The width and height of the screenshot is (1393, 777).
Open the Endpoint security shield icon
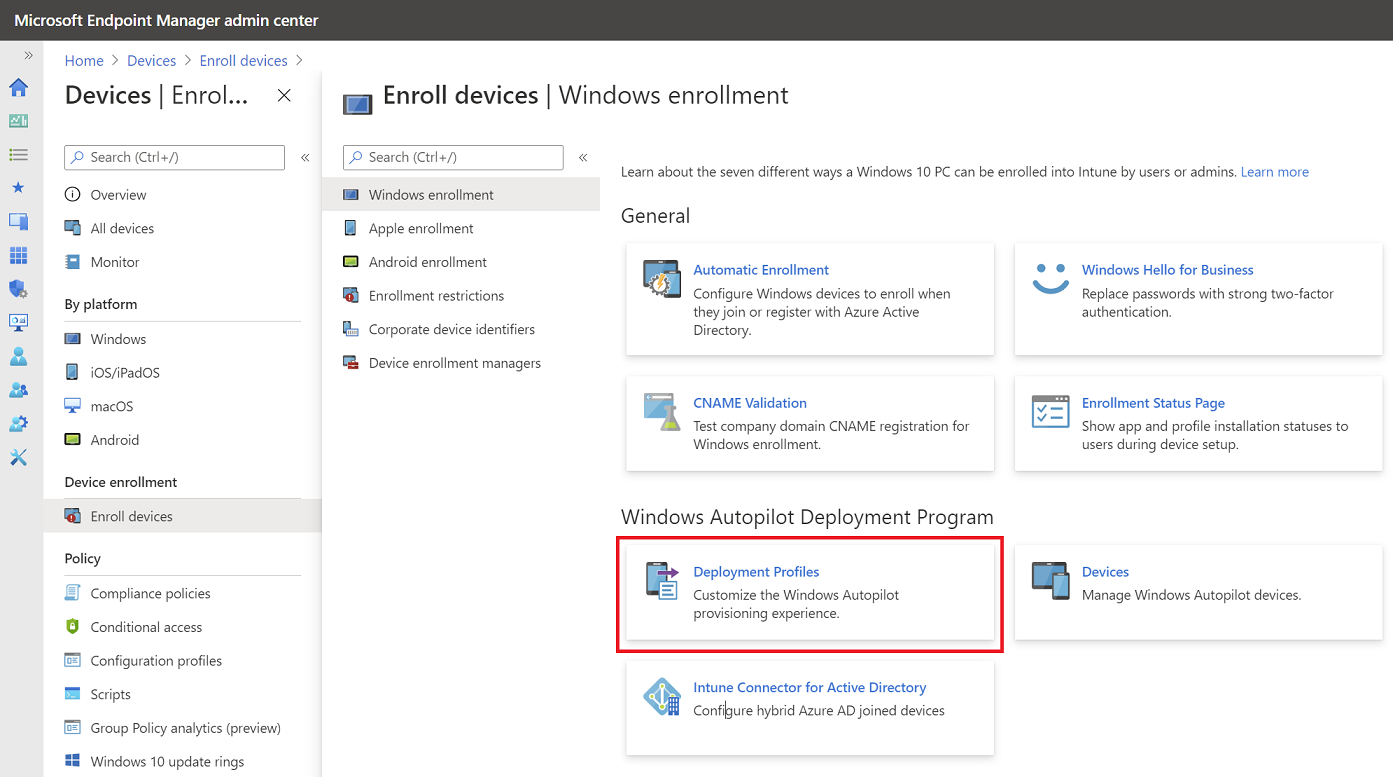click(x=18, y=289)
